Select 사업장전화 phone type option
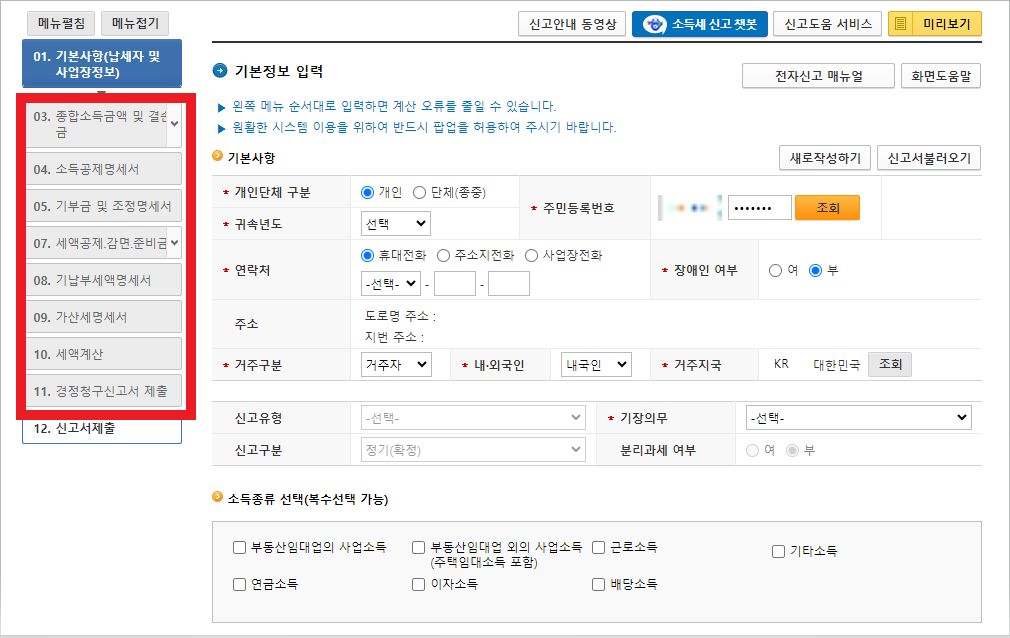This screenshot has height=638, width=1010. 529,256
